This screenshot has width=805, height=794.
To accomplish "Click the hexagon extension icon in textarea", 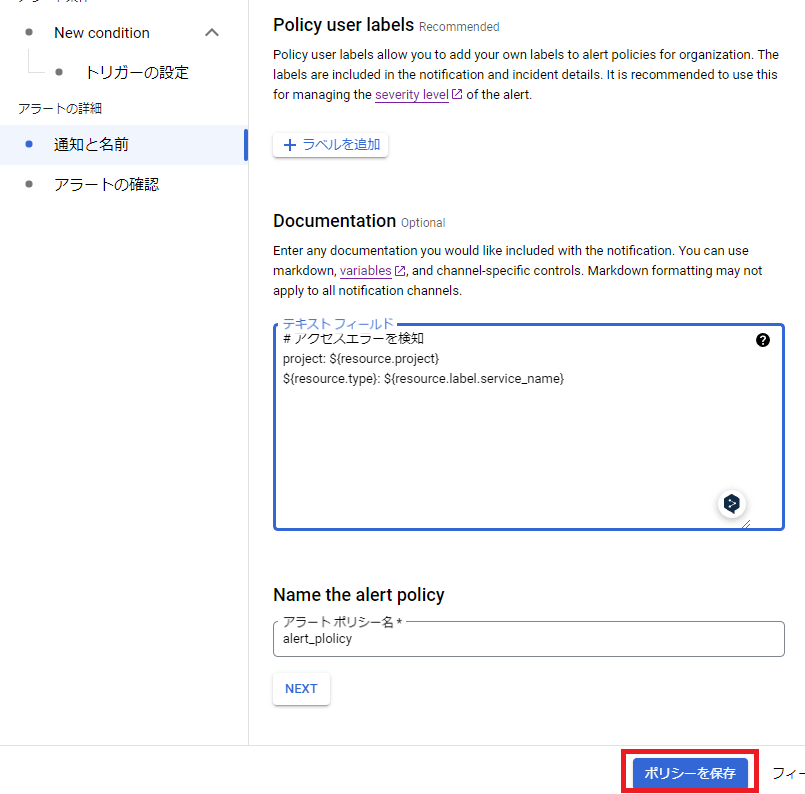I will [x=731, y=503].
